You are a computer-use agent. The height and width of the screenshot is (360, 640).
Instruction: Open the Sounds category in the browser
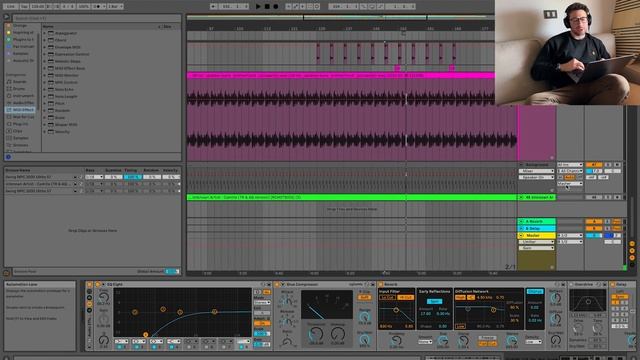[x=19, y=82]
